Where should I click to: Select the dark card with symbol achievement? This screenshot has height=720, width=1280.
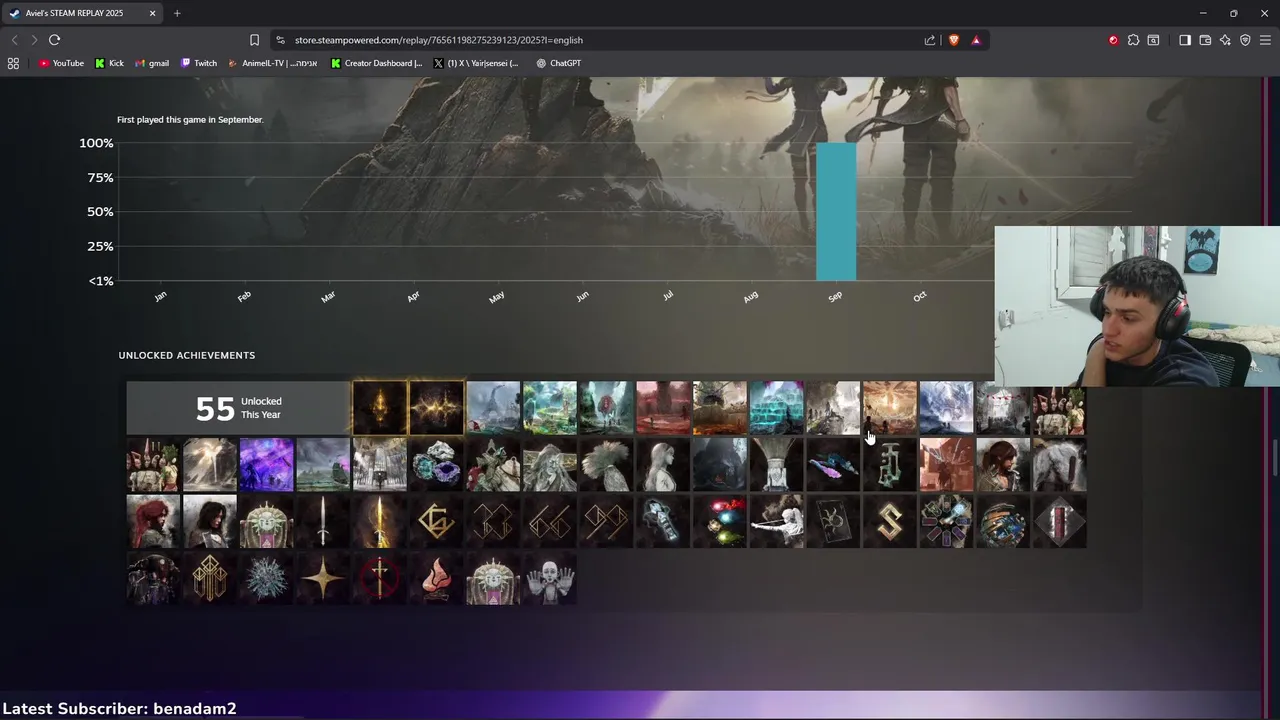(x=833, y=521)
